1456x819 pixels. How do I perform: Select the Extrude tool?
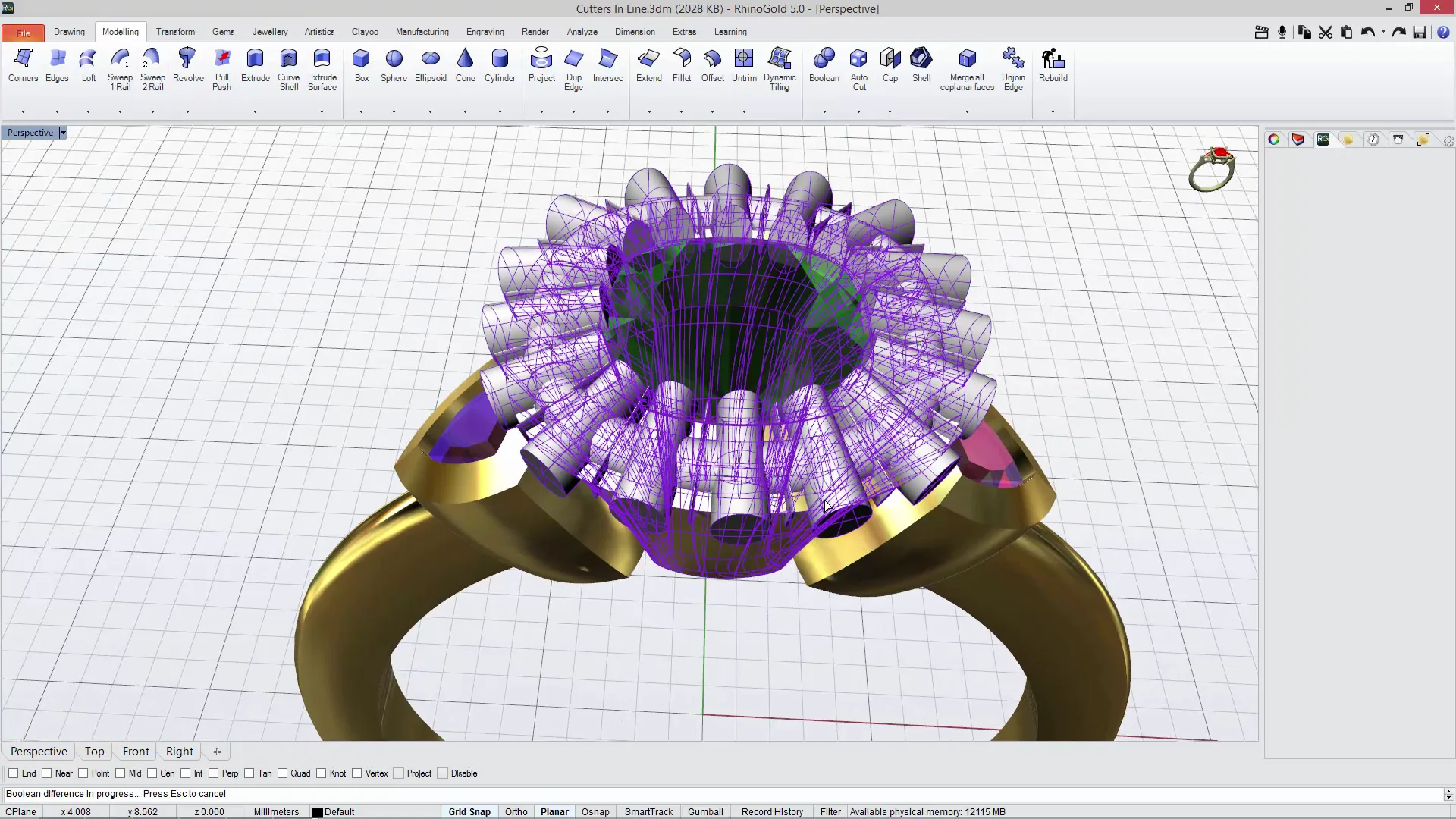pyautogui.click(x=255, y=65)
